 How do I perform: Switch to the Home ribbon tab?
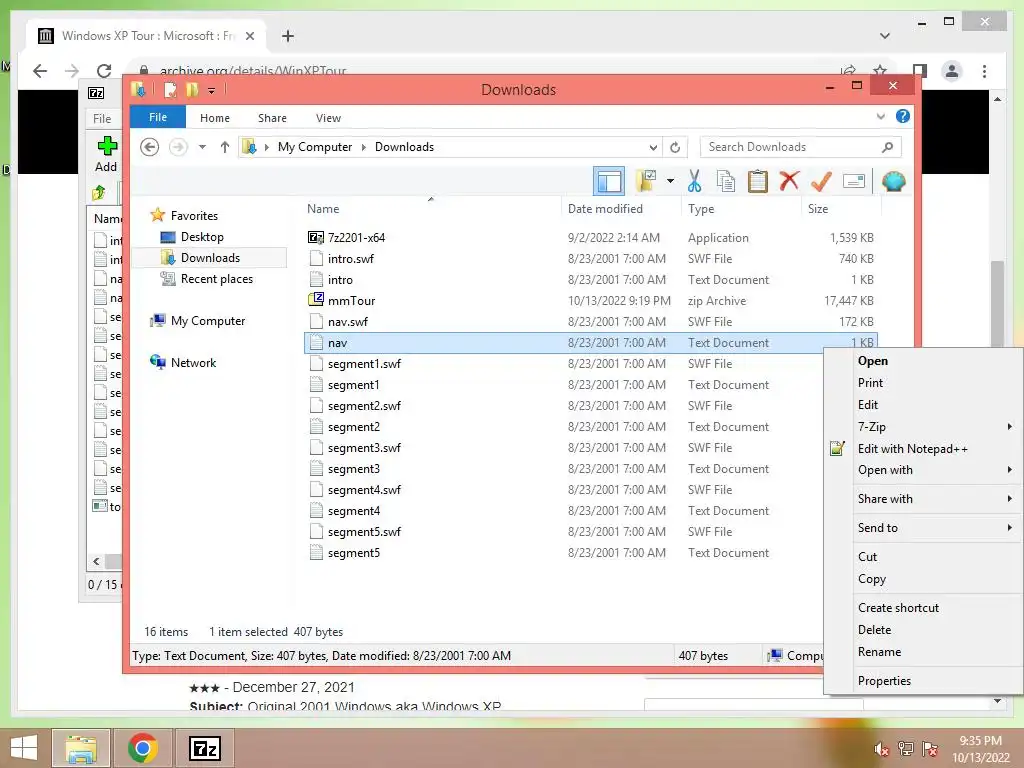click(215, 118)
